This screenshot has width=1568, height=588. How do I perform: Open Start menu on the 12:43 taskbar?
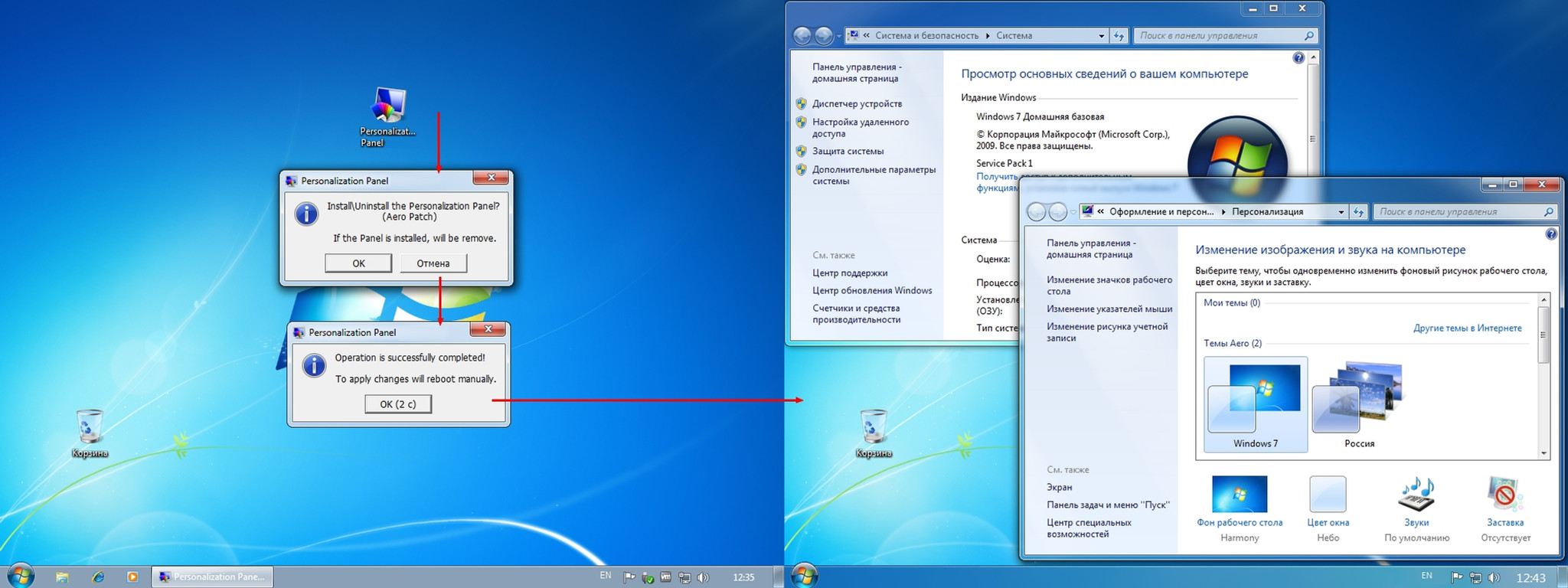pyautogui.click(x=805, y=576)
